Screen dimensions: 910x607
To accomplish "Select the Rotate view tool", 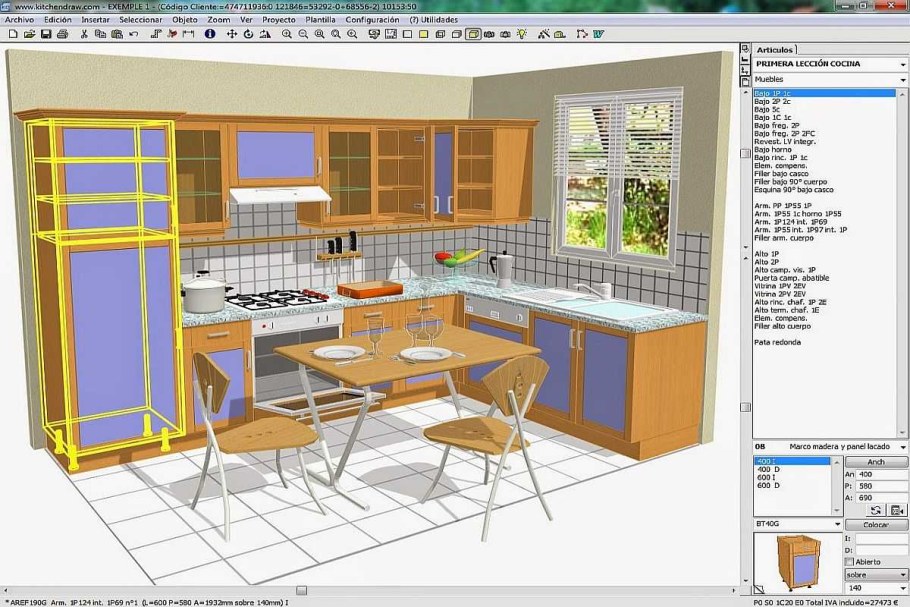I will (x=249, y=33).
